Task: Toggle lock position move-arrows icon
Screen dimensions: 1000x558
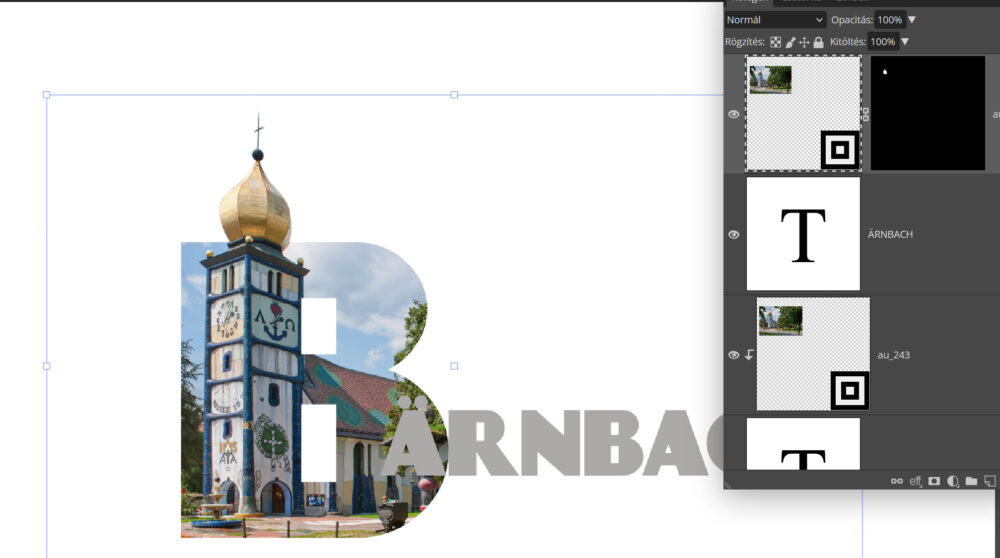Action: click(804, 42)
